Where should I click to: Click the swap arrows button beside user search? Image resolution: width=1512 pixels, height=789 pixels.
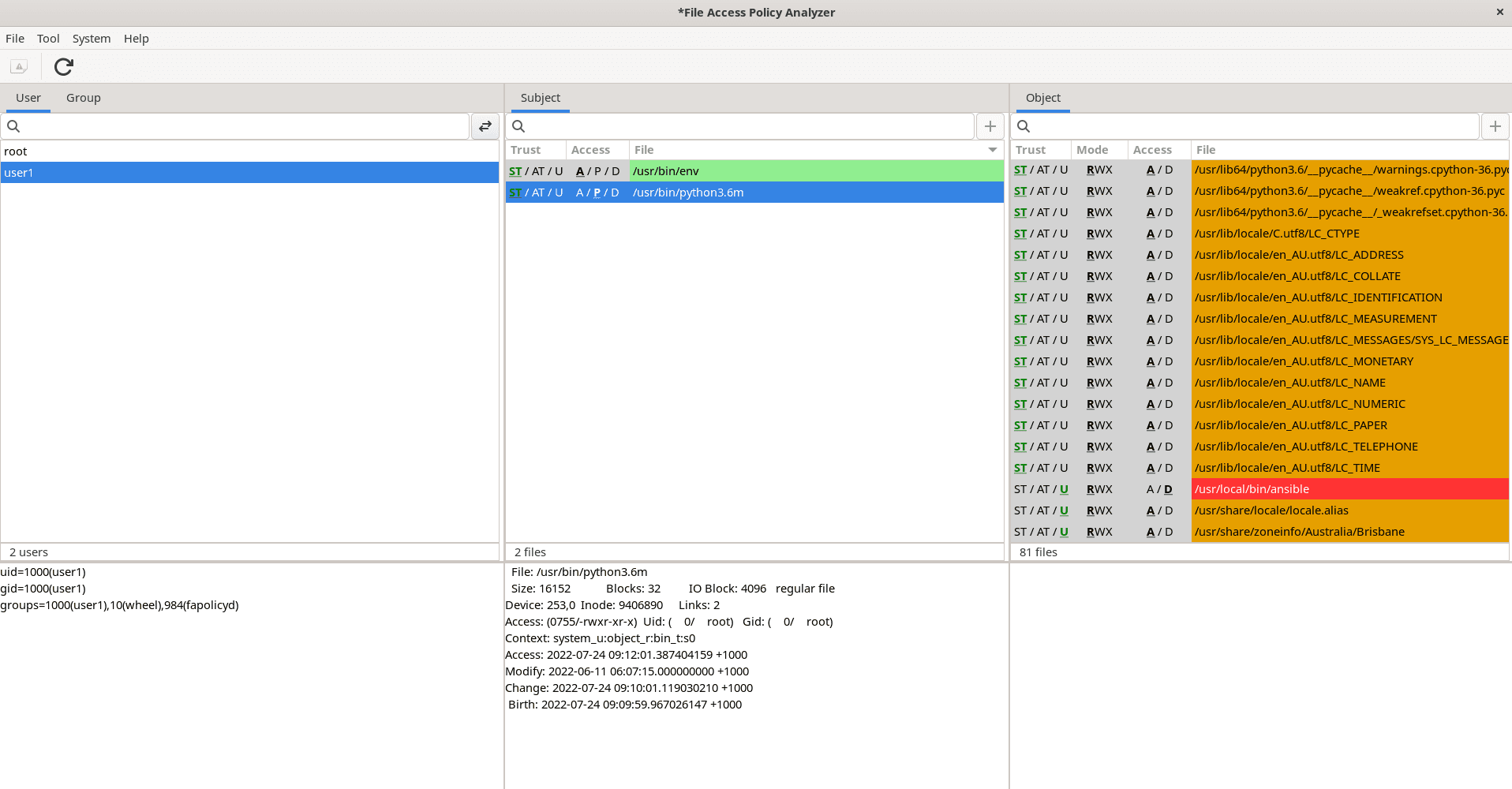tap(485, 126)
